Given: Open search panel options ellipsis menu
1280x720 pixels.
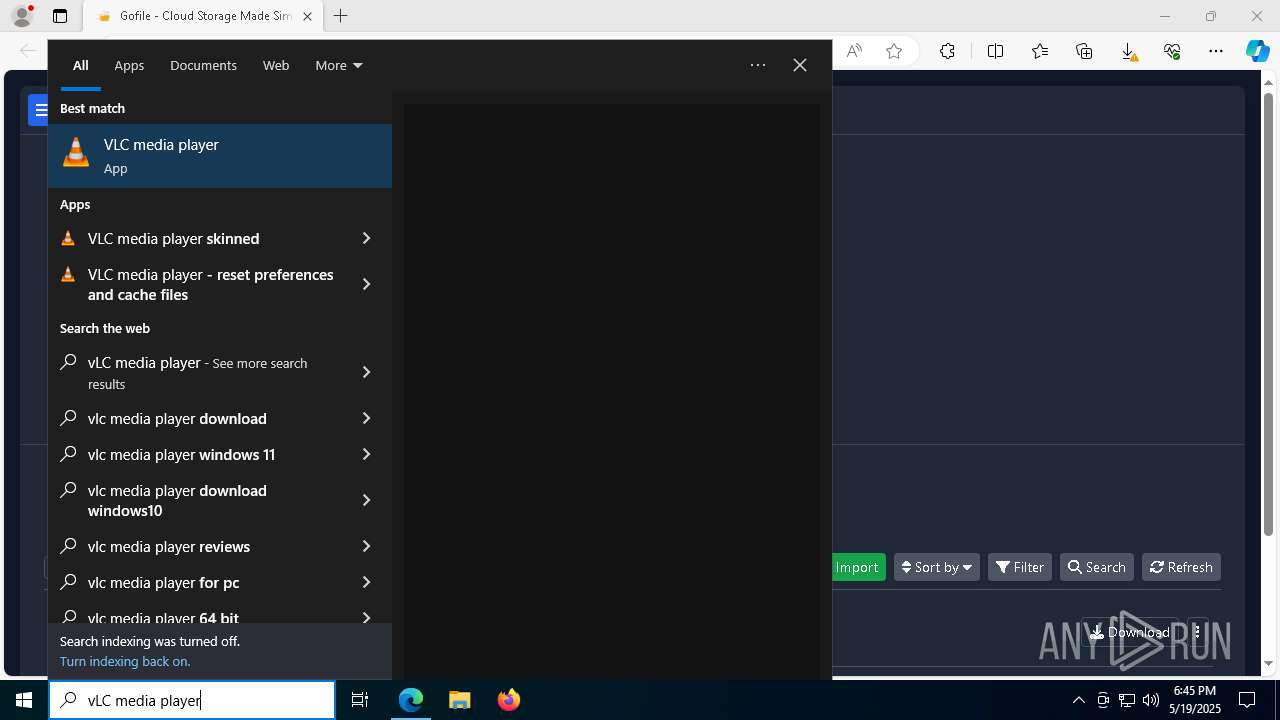Looking at the screenshot, I should (758, 65).
